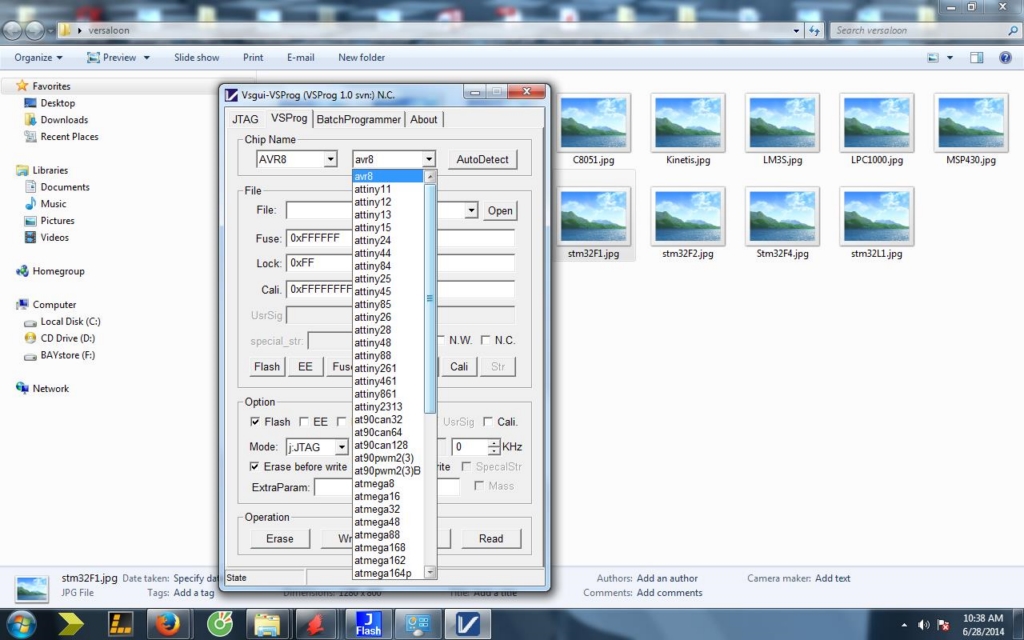The image size is (1024, 640).
Task: Switch to the BatchProgrammer tab
Action: coord(359,119)
